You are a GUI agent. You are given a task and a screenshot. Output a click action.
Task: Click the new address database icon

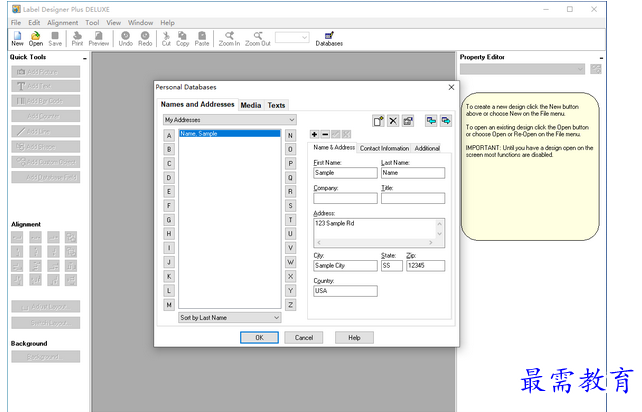378,121
